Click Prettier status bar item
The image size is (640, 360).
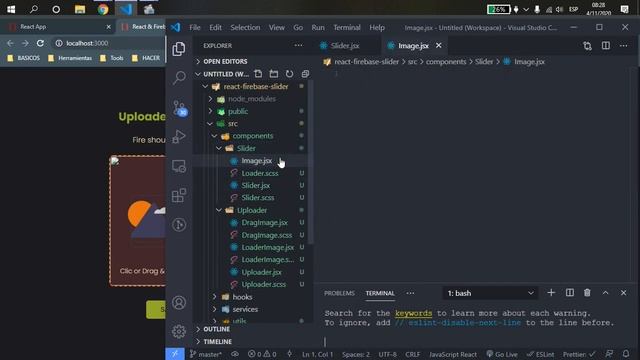pyautogui.click(x=579, y=354)
